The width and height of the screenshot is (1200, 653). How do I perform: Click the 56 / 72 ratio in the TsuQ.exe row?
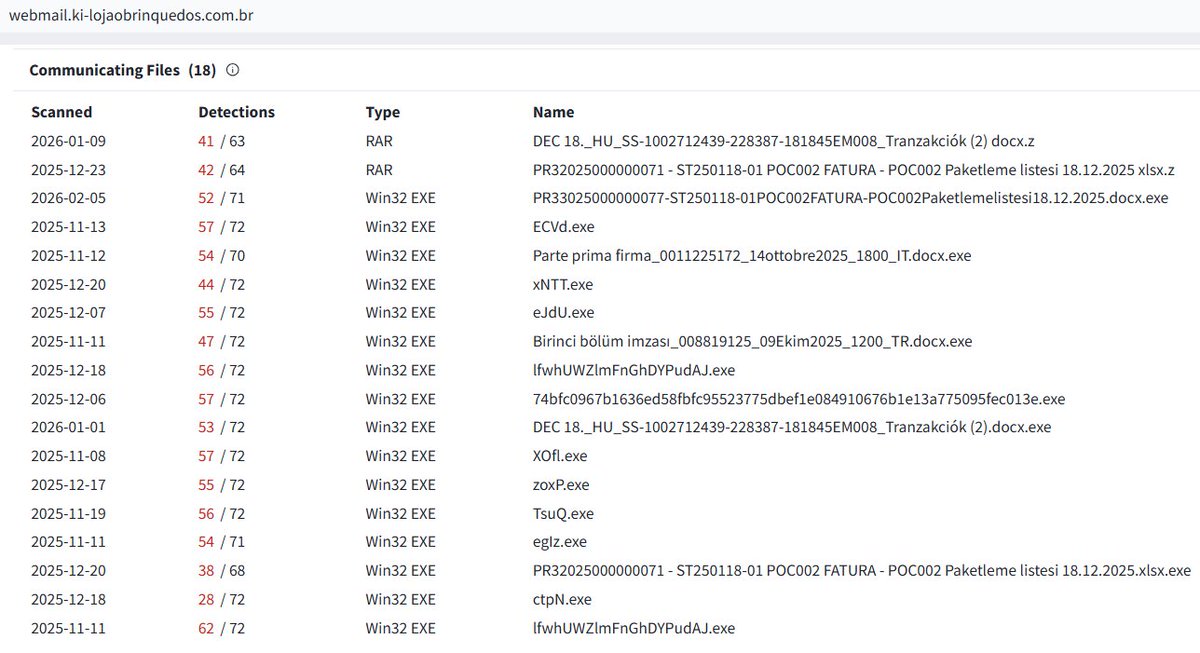pos(221,514)
